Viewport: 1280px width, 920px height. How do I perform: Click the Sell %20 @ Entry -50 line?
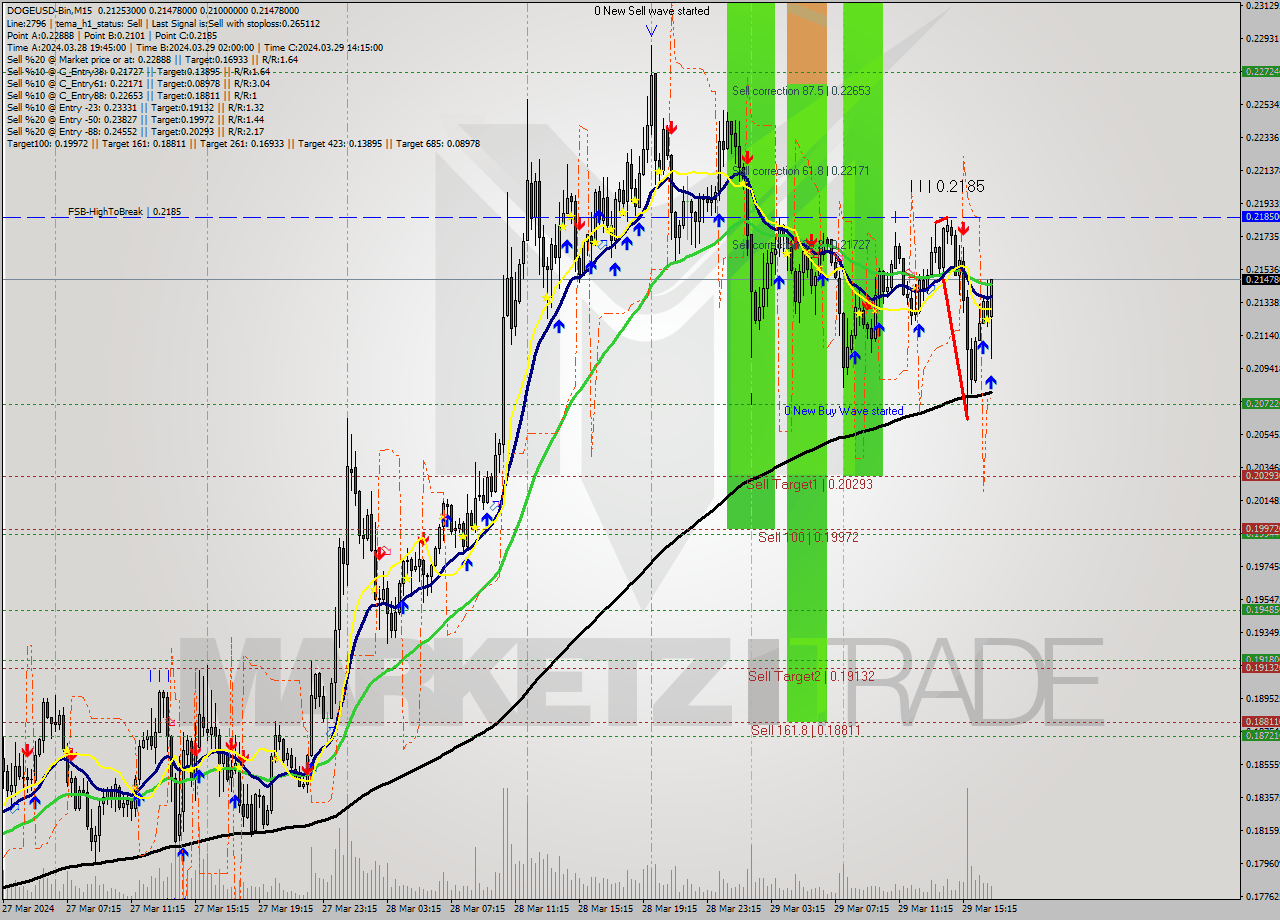pyautogui.click(x=134, y=120)
